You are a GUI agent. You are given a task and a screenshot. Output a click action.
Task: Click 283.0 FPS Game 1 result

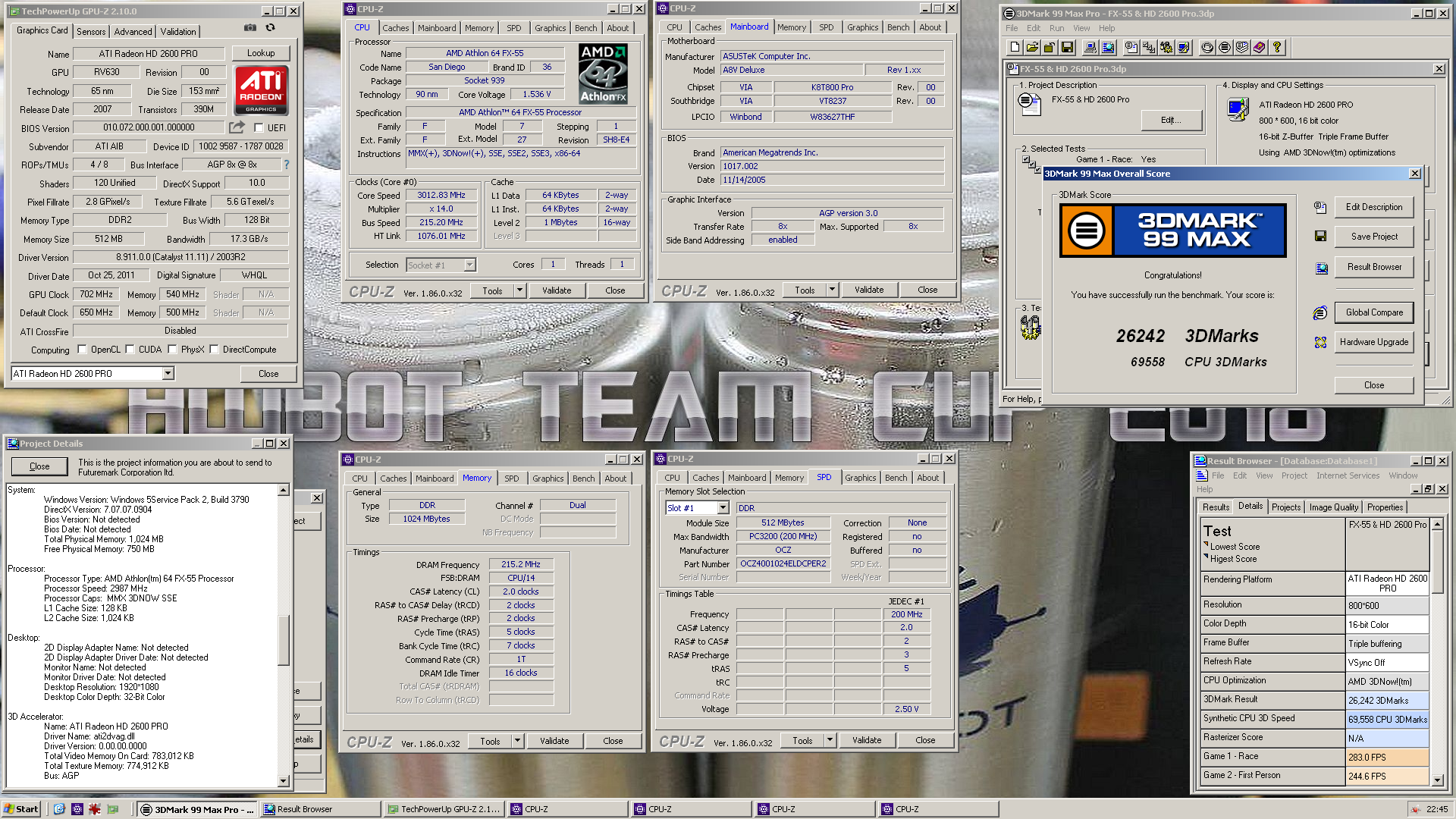click(x=1387, y=758)
